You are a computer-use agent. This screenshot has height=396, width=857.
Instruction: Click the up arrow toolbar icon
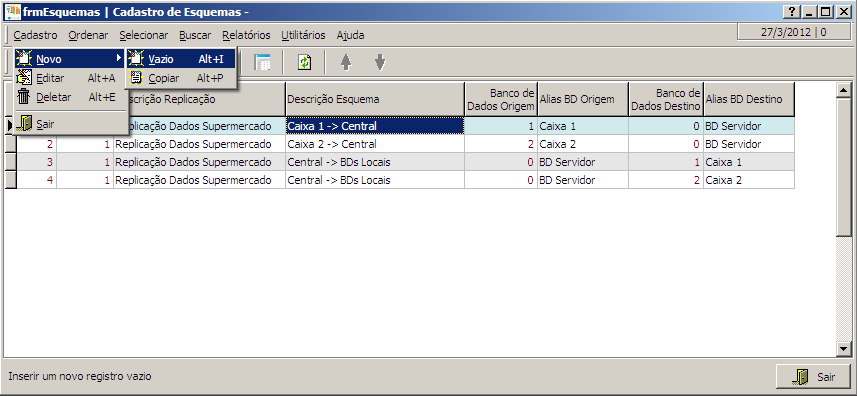[x=345, y=62]
